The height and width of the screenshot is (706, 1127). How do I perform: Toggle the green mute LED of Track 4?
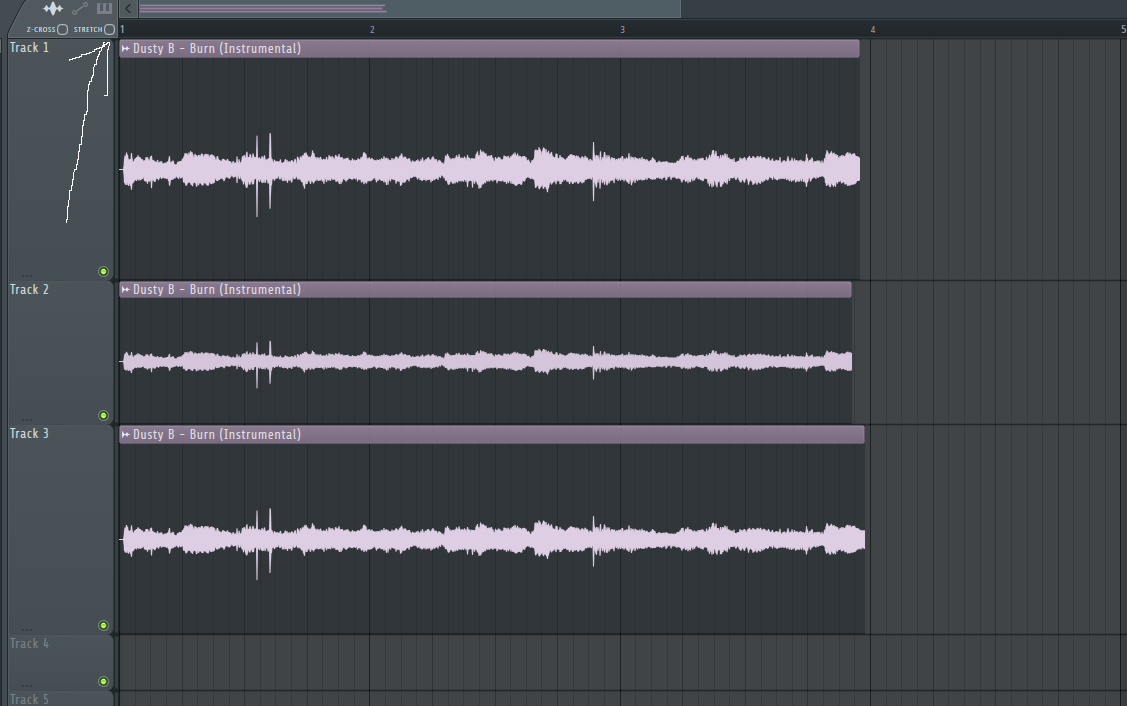(x=104, y=682)
